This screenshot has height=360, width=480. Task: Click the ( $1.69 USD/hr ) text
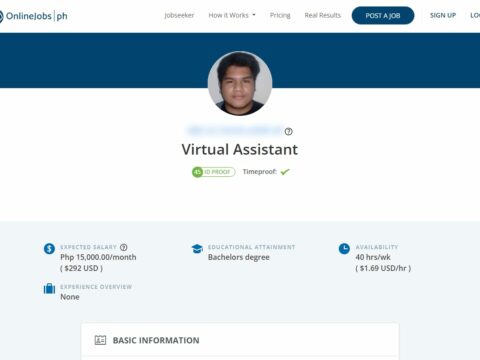pyautogui.click(x=383, y=268)
